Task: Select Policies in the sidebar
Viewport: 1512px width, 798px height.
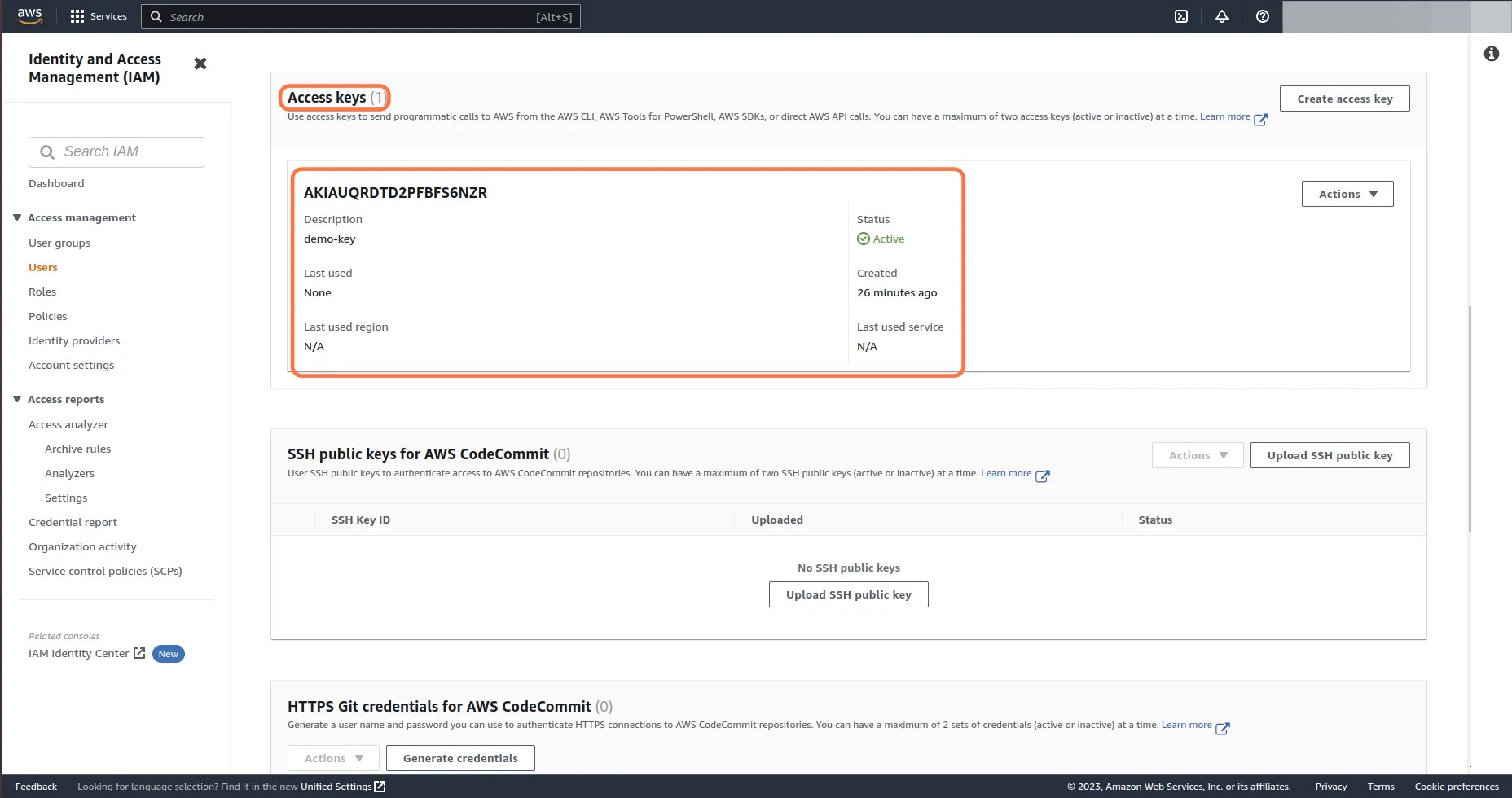Action: click(47, 316)
